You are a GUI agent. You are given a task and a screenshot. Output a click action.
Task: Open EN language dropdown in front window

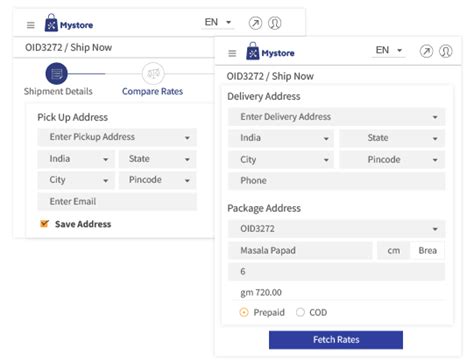point(389,50)
